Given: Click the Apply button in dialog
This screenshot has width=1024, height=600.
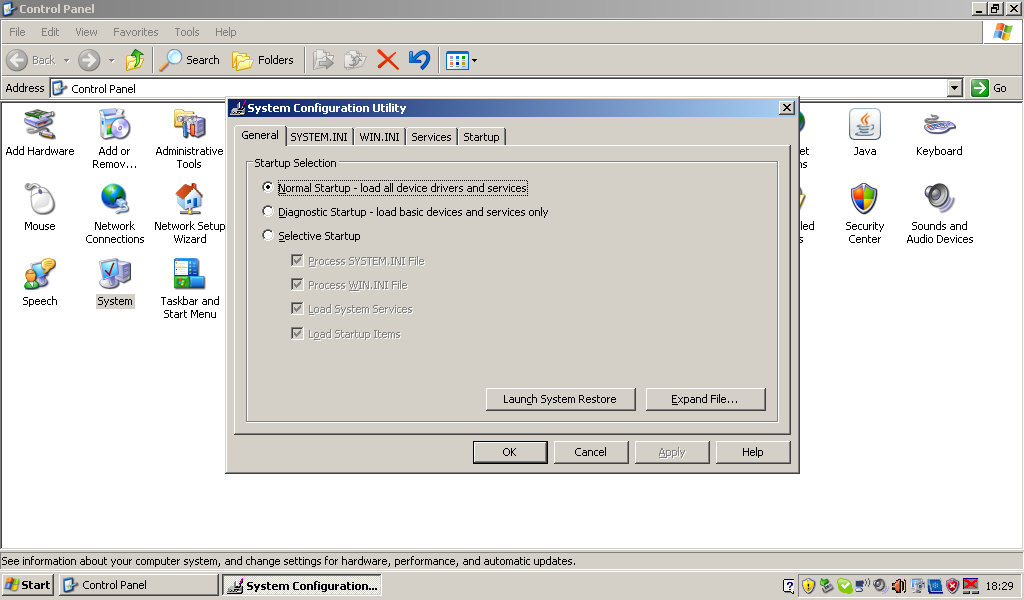Looking at the screenshot, I should pyautogui.click(x=671, y=452).
